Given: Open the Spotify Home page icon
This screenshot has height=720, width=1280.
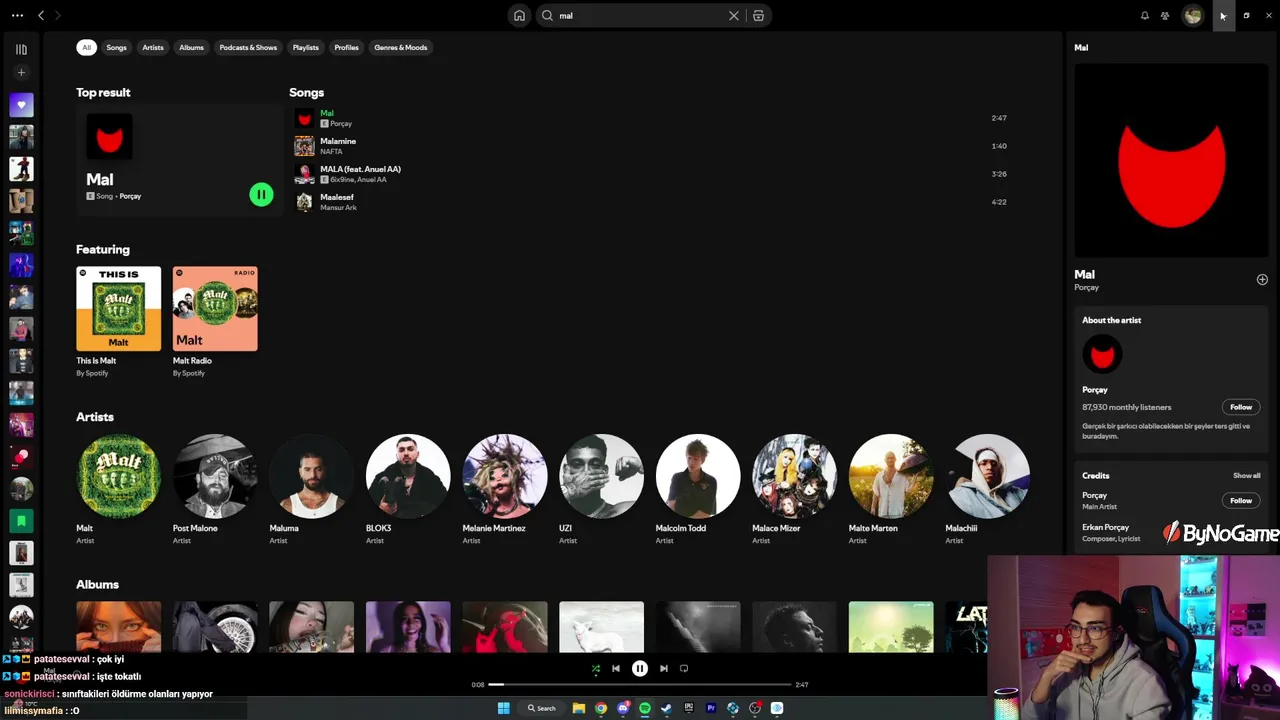Looking at the screenshot, I should pos(519,15).
